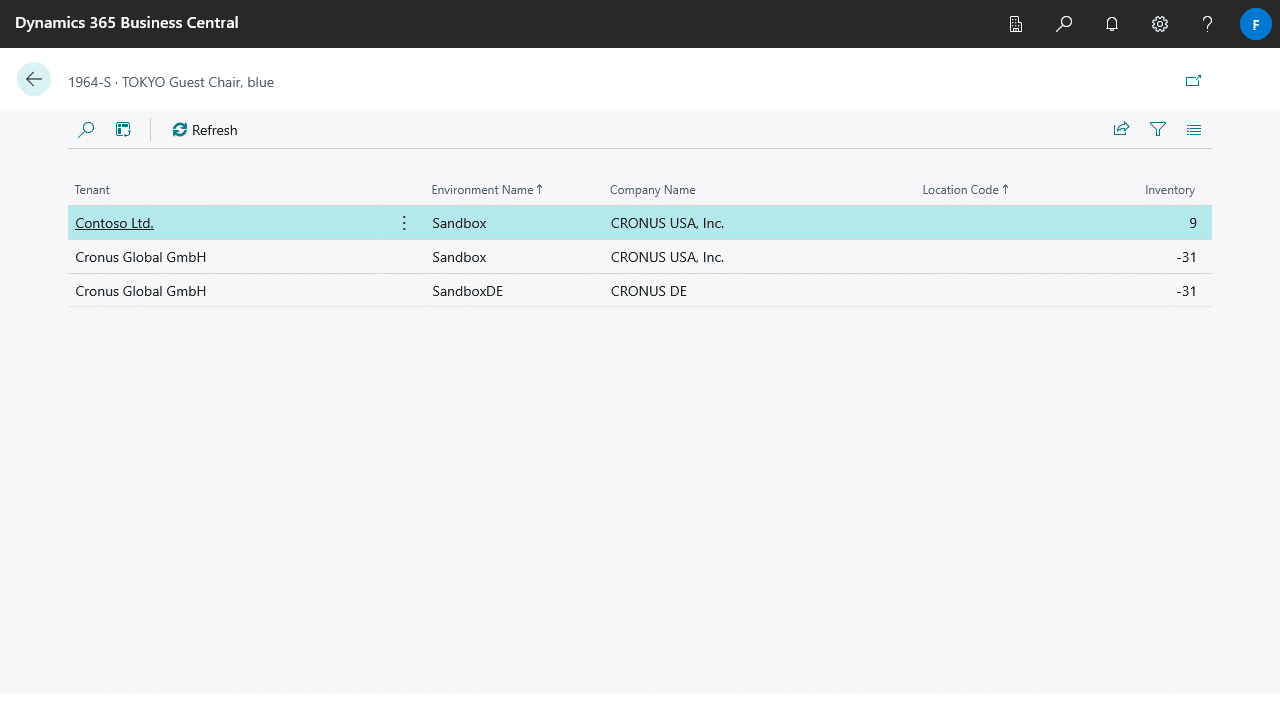1280x720 pixels.
Task: View notifications via the bell icon
Action: [x=1111, y=24]
